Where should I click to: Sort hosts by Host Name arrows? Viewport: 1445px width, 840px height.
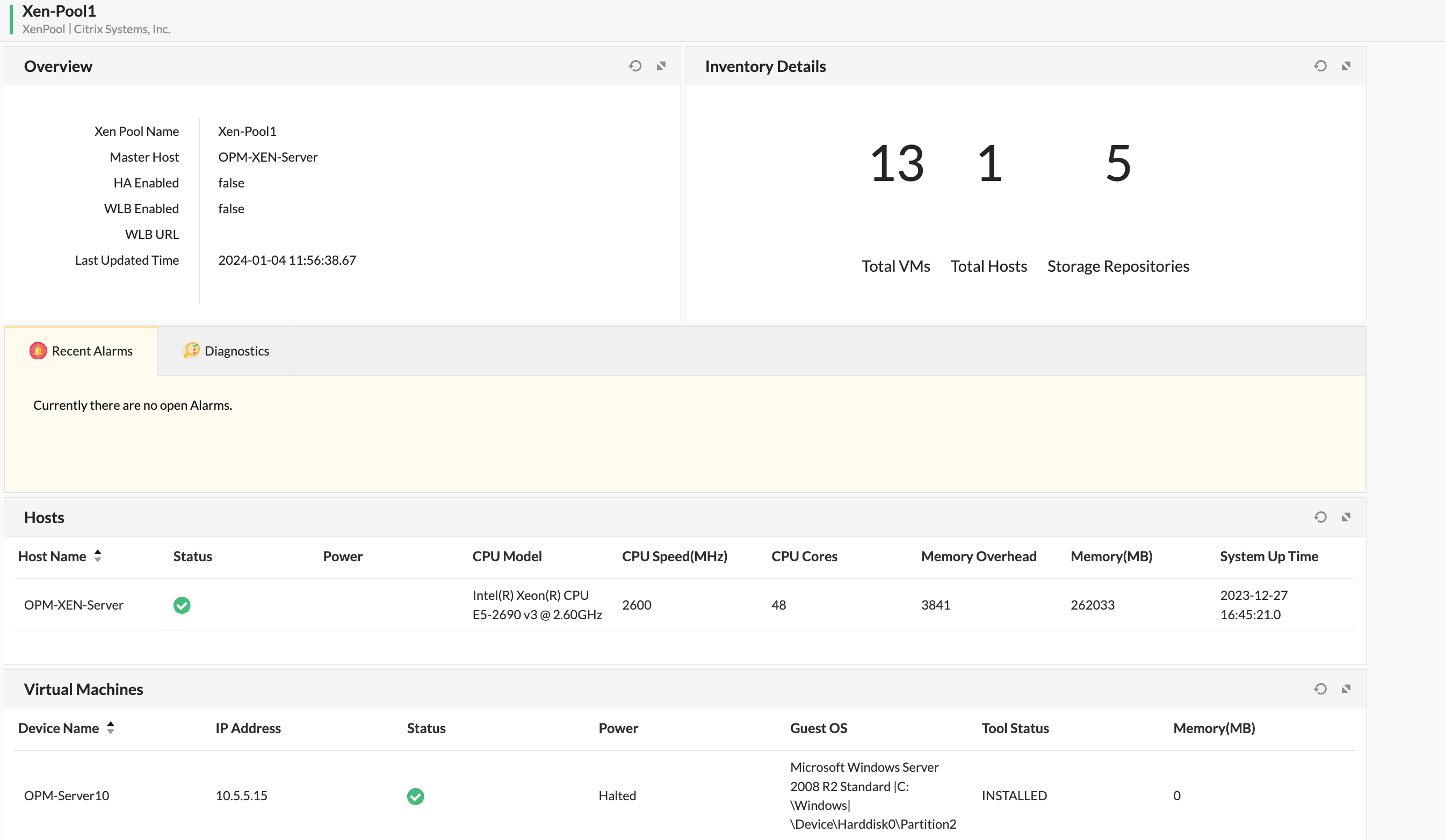[x=97, y=555]
